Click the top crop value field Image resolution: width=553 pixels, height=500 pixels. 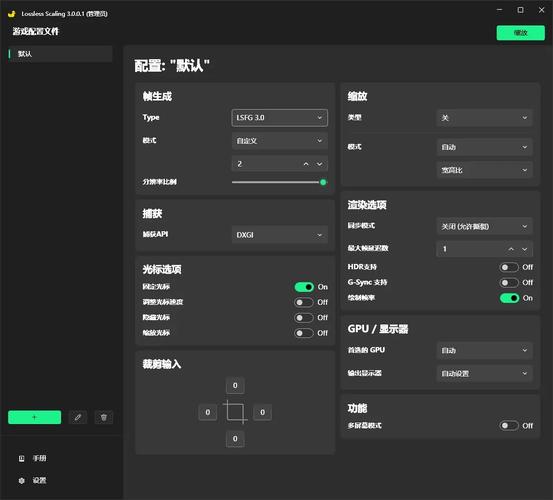(x=235, y=385)
